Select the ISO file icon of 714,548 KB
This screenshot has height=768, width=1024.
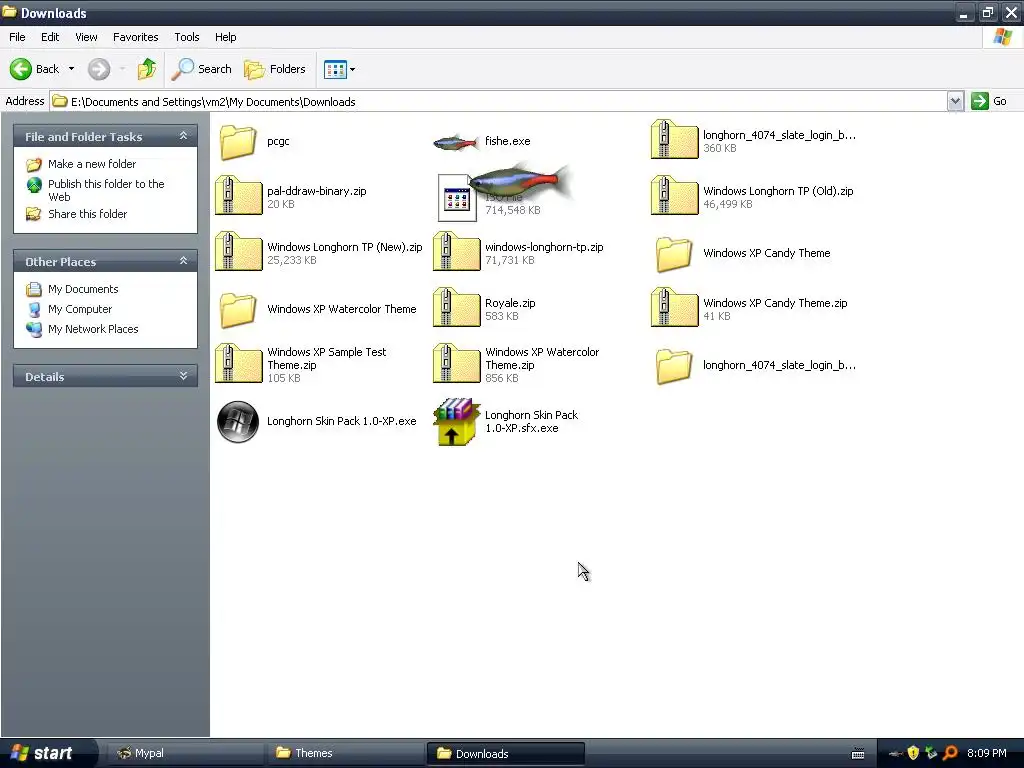click(x=456, y=198)
